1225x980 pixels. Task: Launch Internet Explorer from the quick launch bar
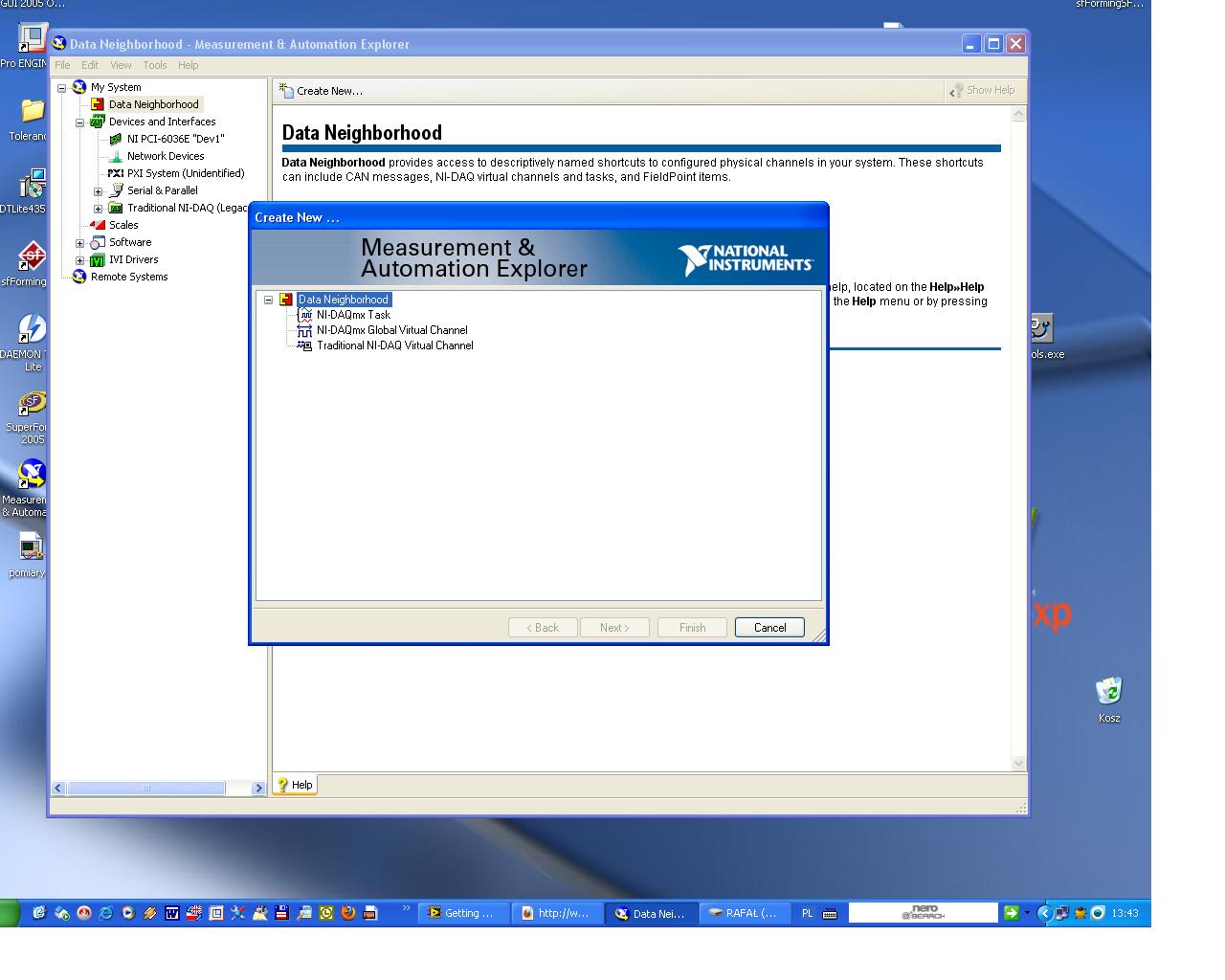click(105, 913)
